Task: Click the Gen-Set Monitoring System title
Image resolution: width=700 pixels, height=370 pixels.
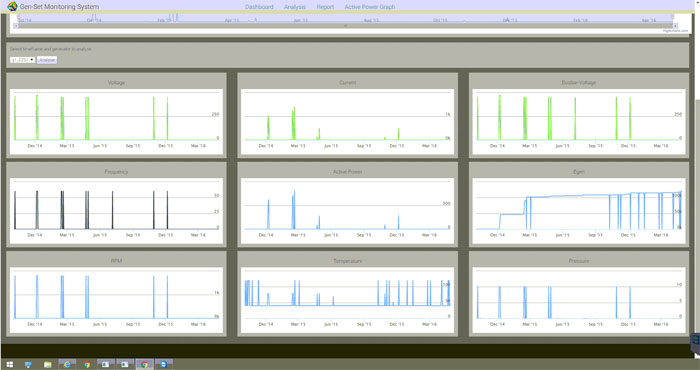Action: point(59,7)
